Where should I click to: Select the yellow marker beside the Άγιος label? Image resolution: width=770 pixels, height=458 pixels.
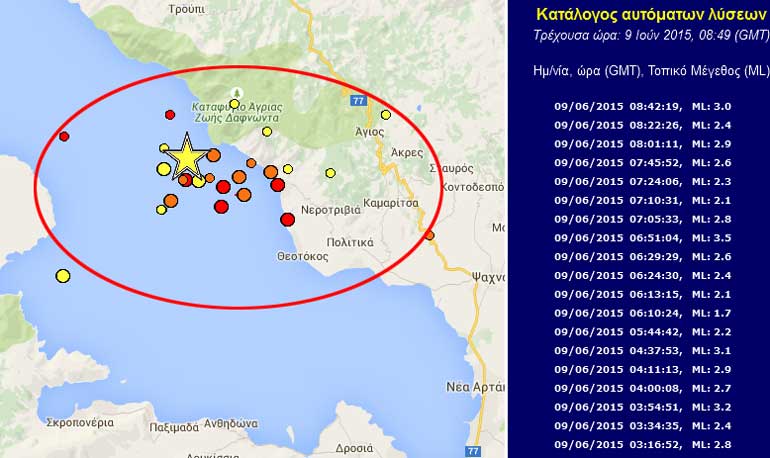pyautogui.click(x=386, y=115)
